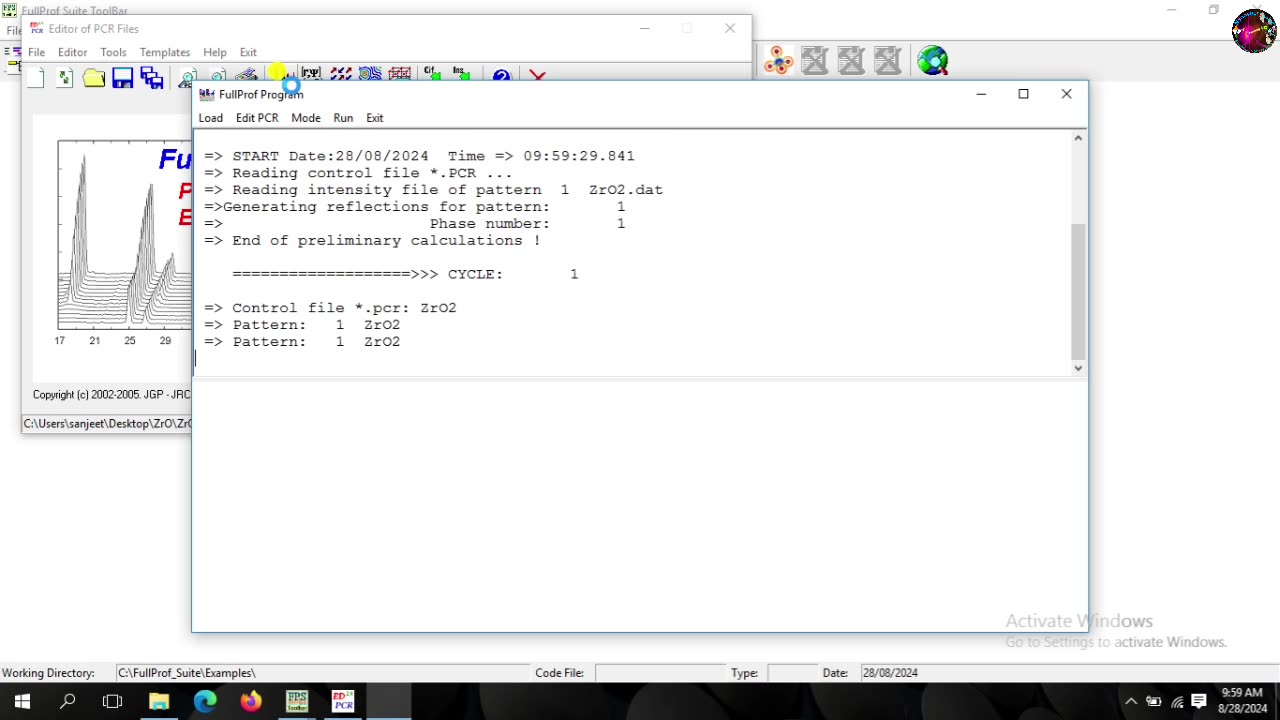The image size is (1280, 720).
Task: Click the vertical scrollbar thumb in output
Action: [1078, 290]
